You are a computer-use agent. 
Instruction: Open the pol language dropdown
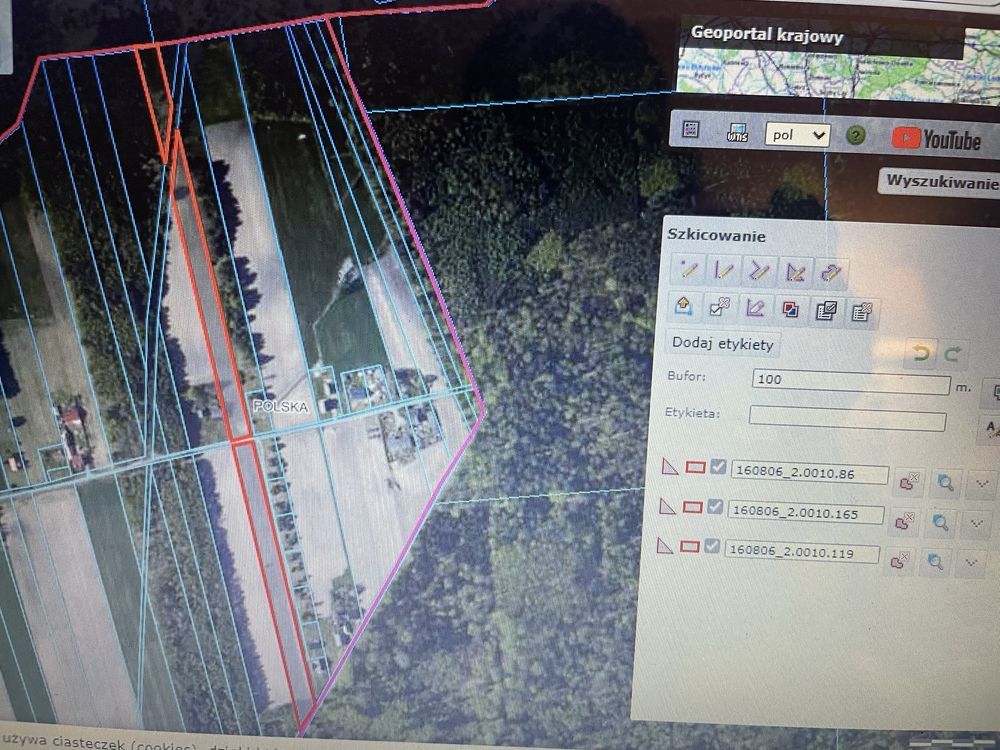click(x=797, y=135)
